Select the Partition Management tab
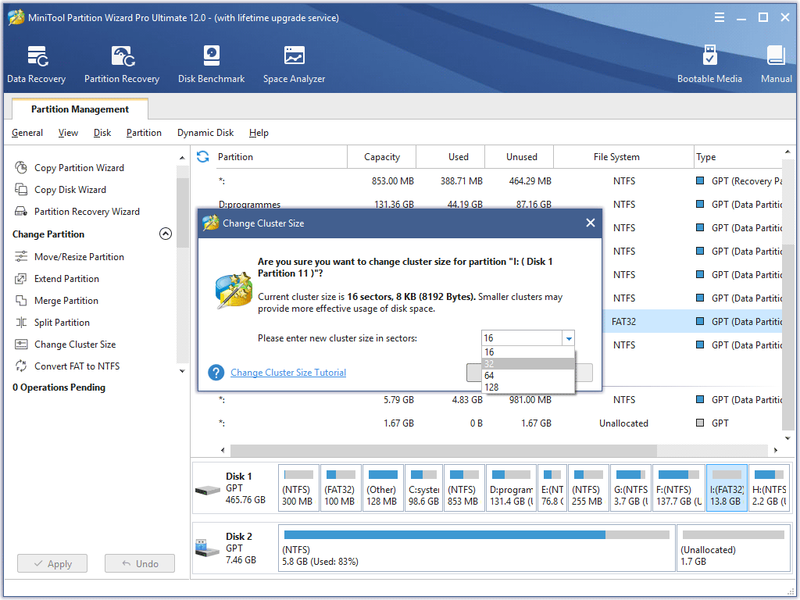This screenshot has width=800, height=600. tap(80, 109)
